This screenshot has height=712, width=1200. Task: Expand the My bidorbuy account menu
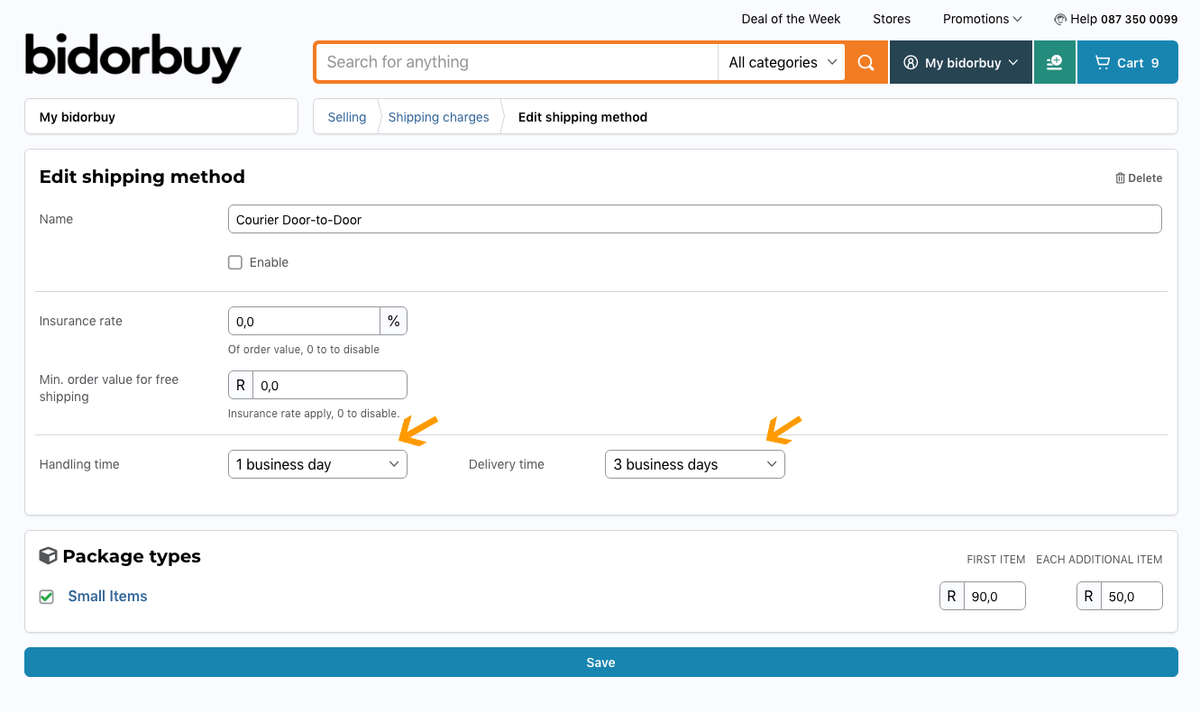(961, 62)
